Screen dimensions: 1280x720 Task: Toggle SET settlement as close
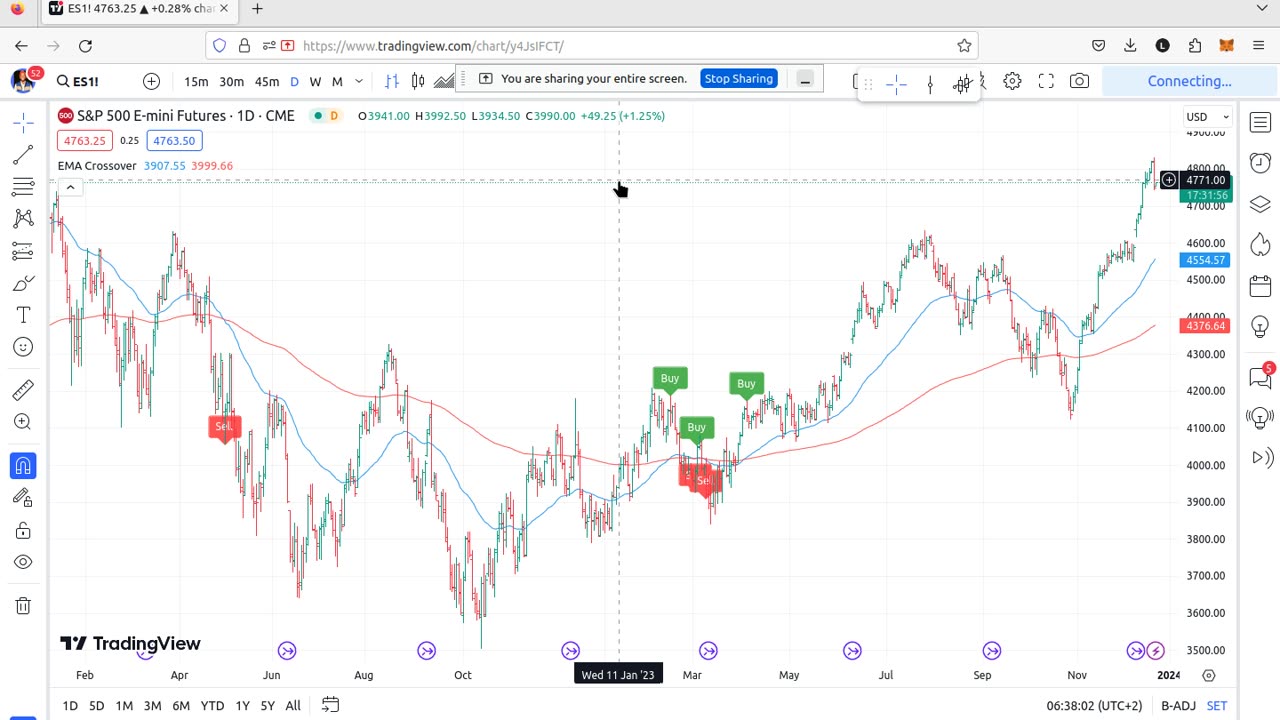[x=1216, y=706]
